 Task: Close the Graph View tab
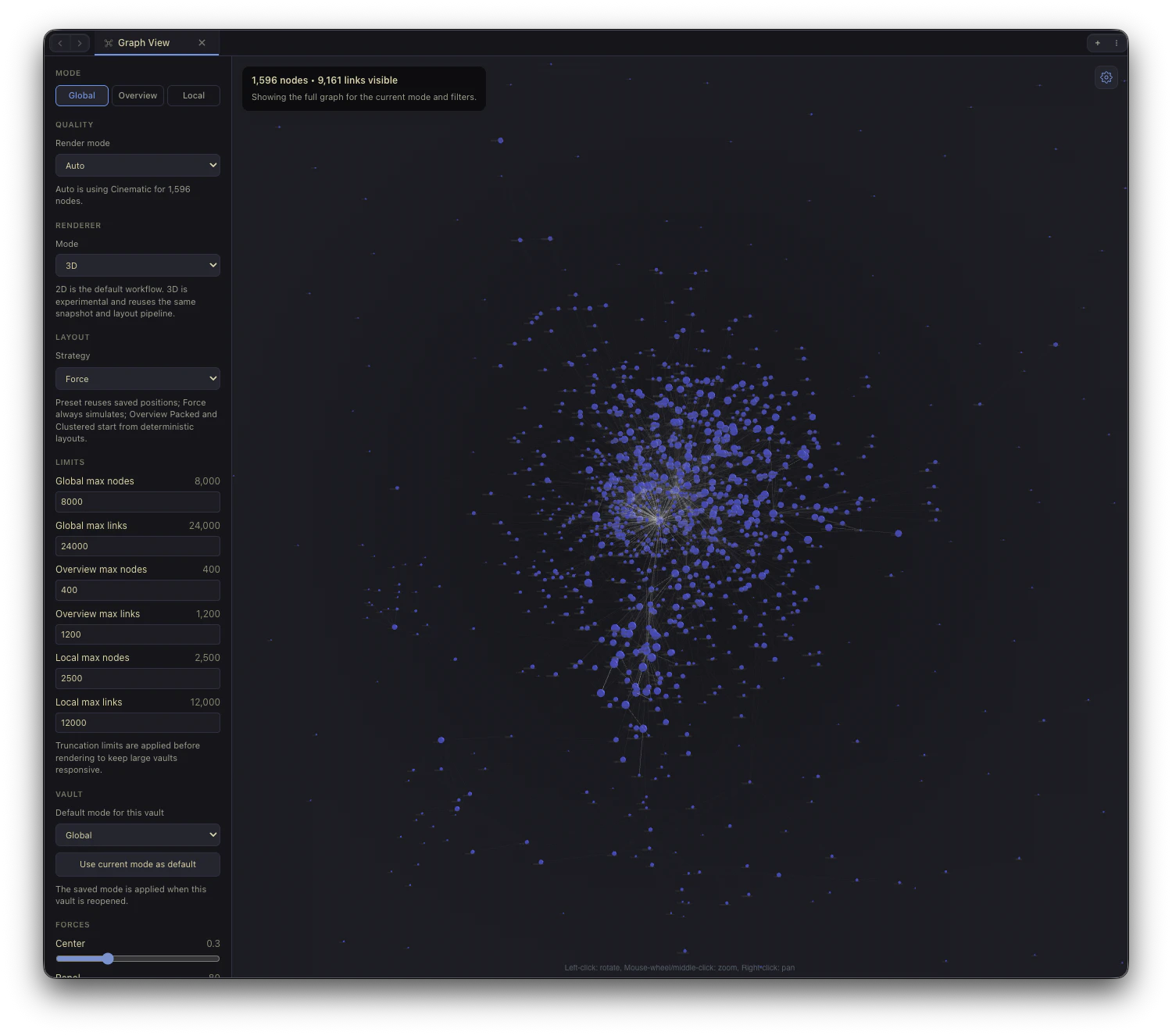coord(202,43)
